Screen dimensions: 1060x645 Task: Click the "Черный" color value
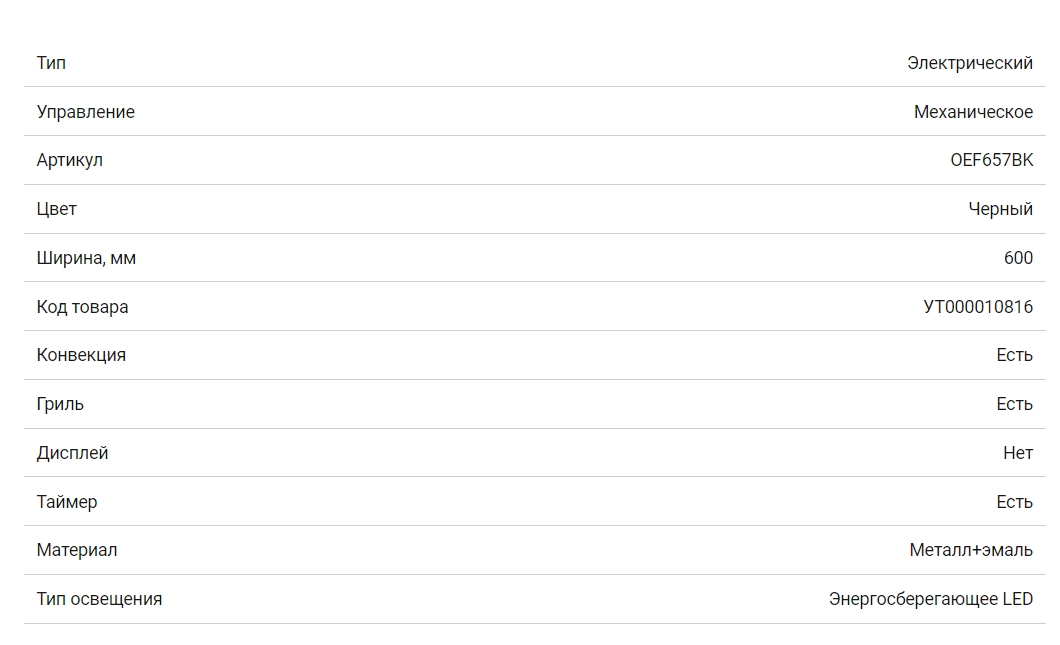tap(1000, 209)
